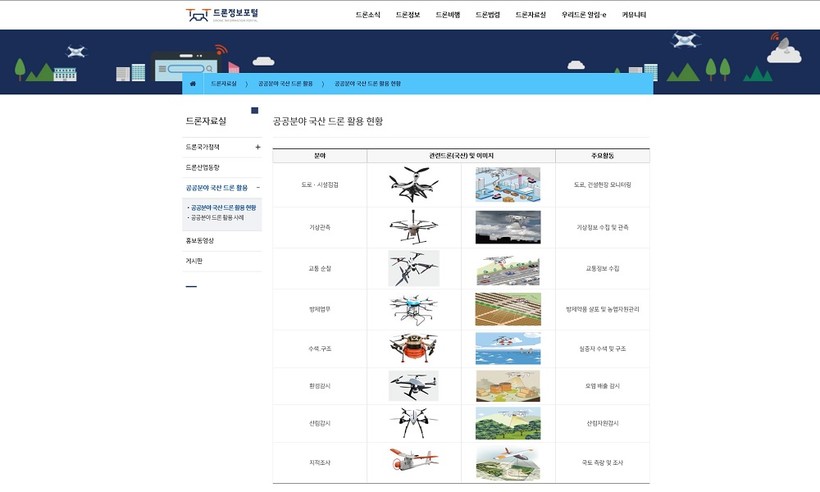This screenshot has width=820, height=492.
Task: Open the 드론법령 menu
Action: (487, 16)
